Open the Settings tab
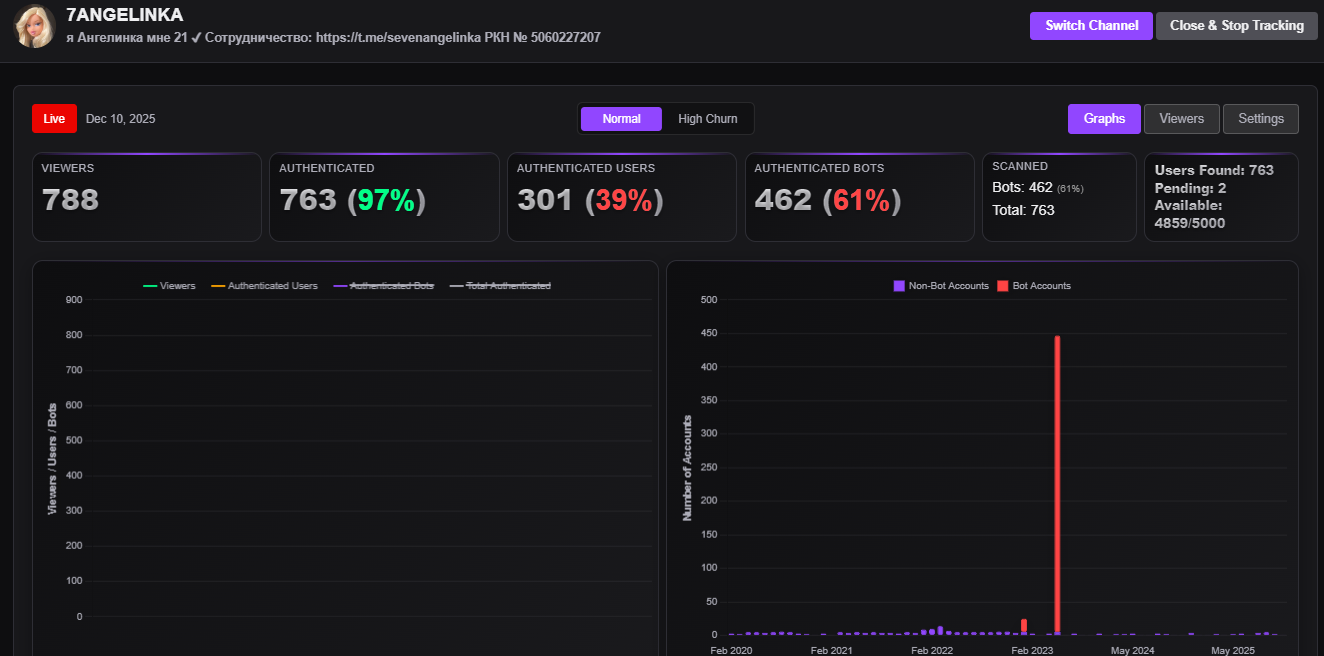This screenshot has width=1324, height=656. pyautogui.click(x=1261, y=119)
